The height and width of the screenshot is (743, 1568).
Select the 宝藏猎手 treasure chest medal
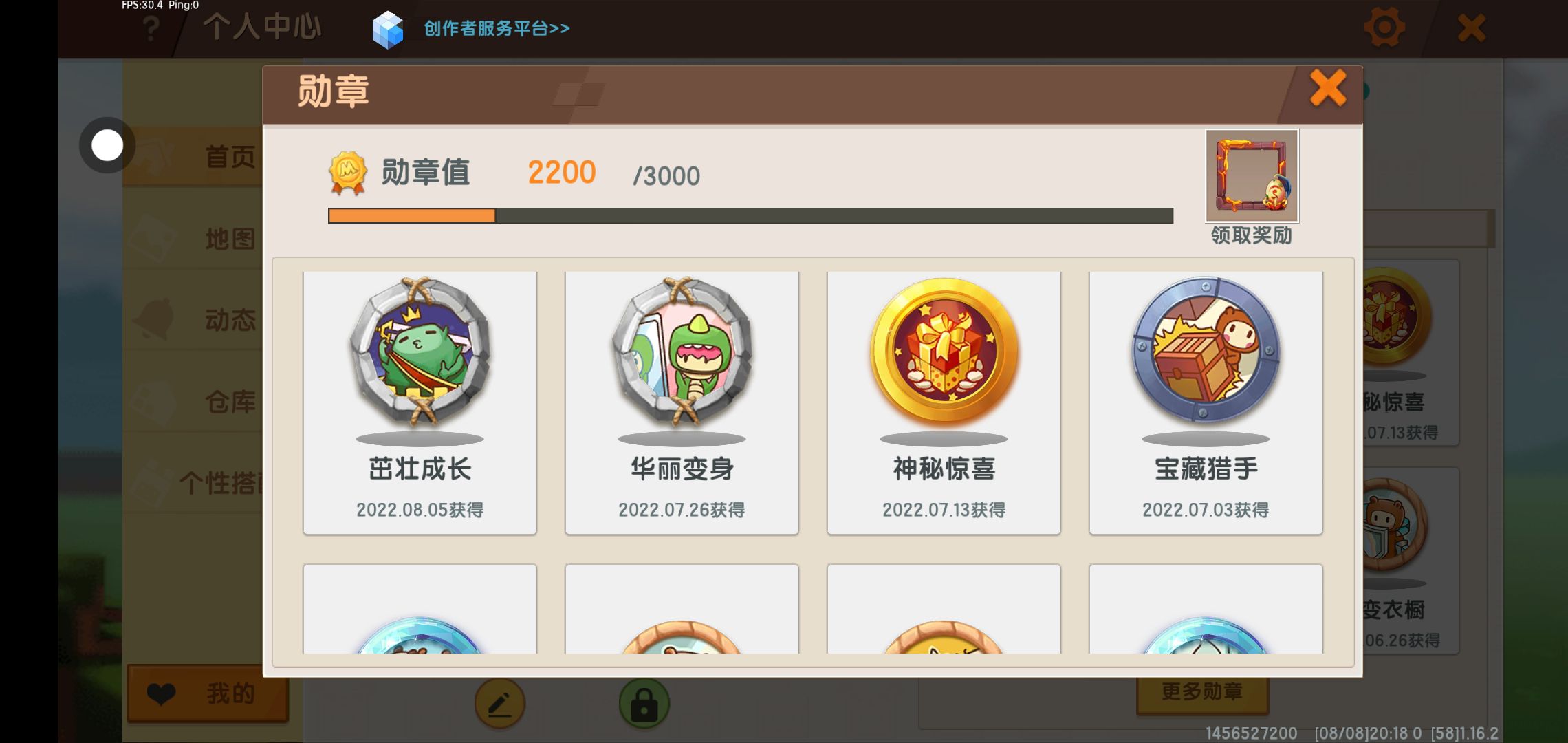coord(1206,402)
